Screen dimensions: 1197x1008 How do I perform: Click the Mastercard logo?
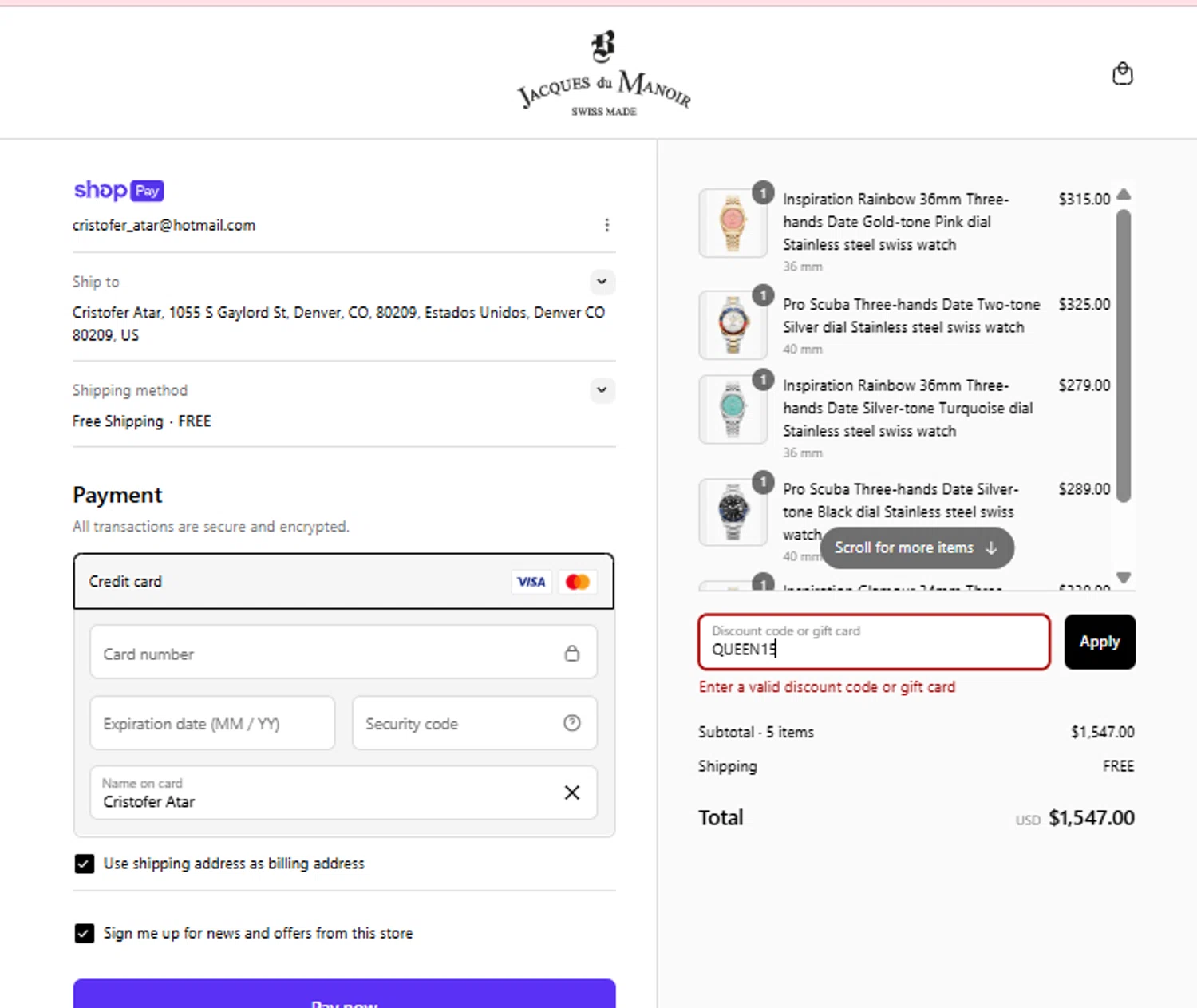click(578, 582)
